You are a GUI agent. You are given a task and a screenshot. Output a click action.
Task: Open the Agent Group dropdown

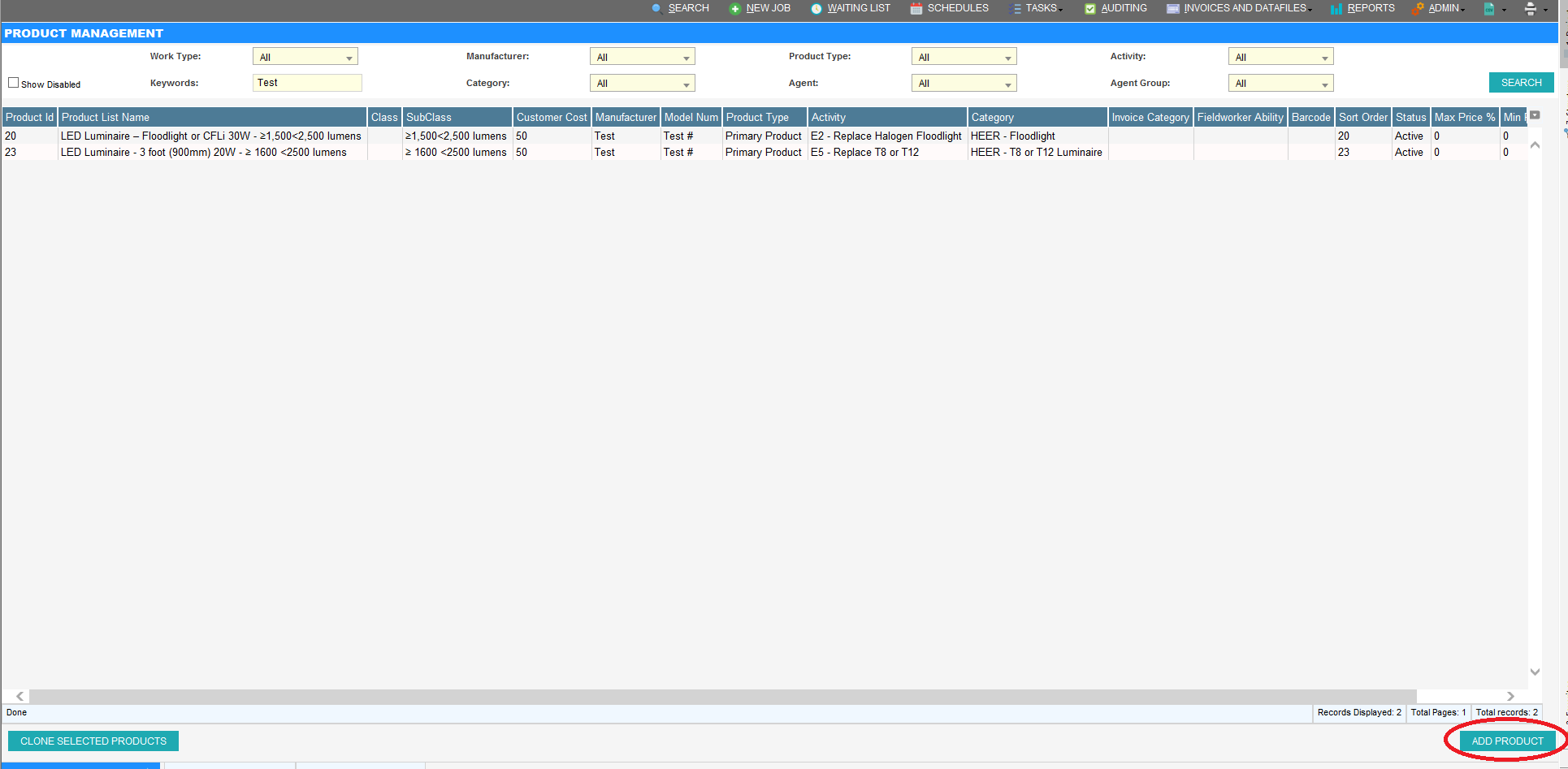pyautogui.click(x=1280, y=84)
